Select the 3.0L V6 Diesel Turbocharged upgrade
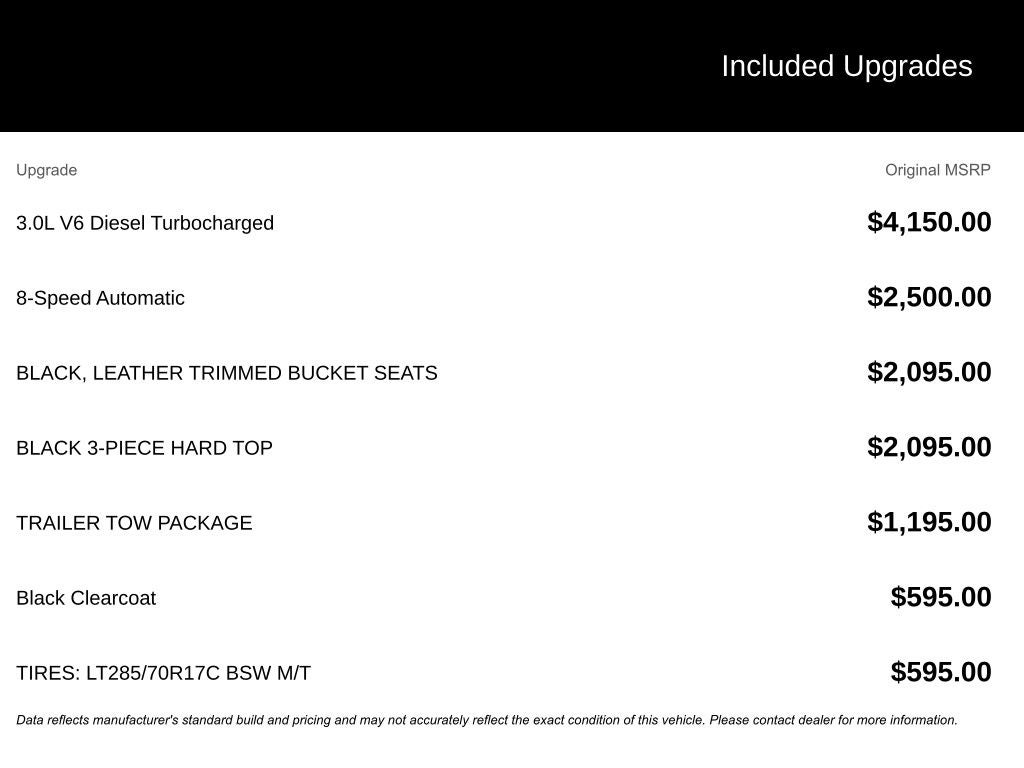 coord(145,223)
